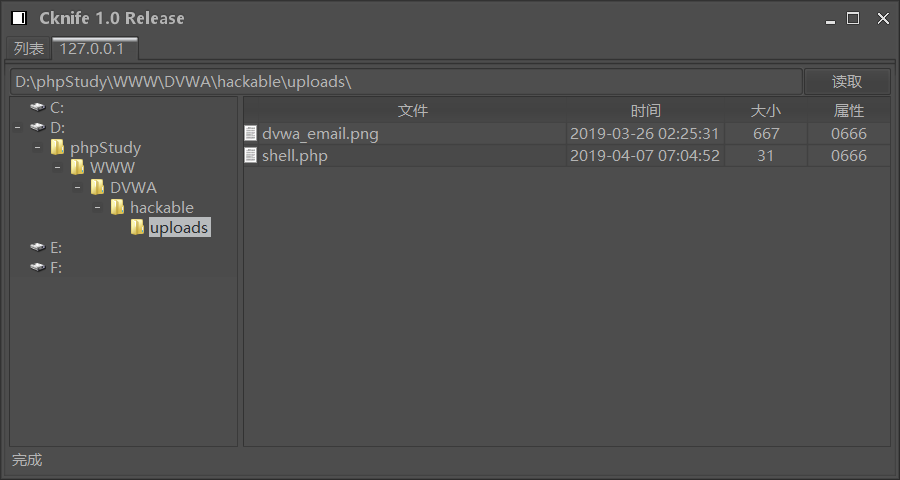The image size is (900, 480).
Task: Collapse the hackable folder node
Action: click(98, 207)
